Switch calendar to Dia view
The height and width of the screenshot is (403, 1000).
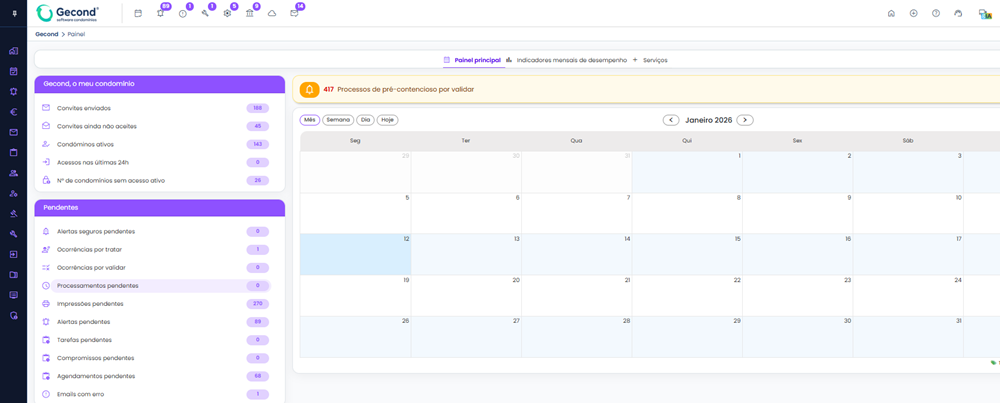click(365, 120)
